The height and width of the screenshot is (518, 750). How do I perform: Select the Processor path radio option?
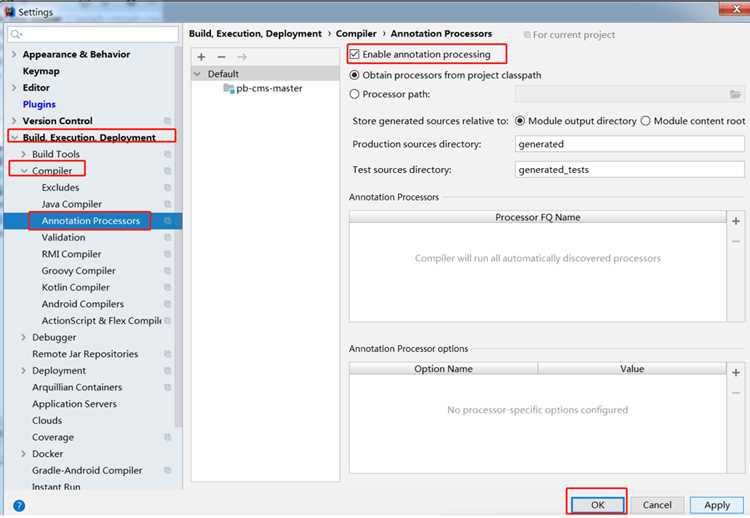click(354, 94)
